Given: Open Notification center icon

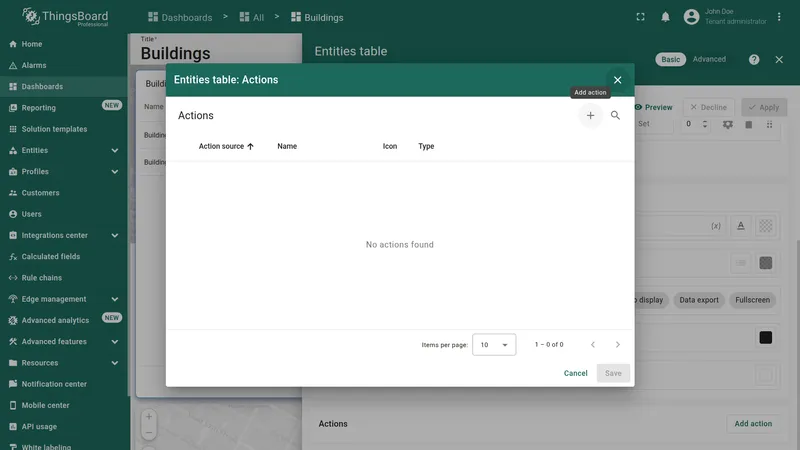Looking at the screenshot, I should coord(13,384).
